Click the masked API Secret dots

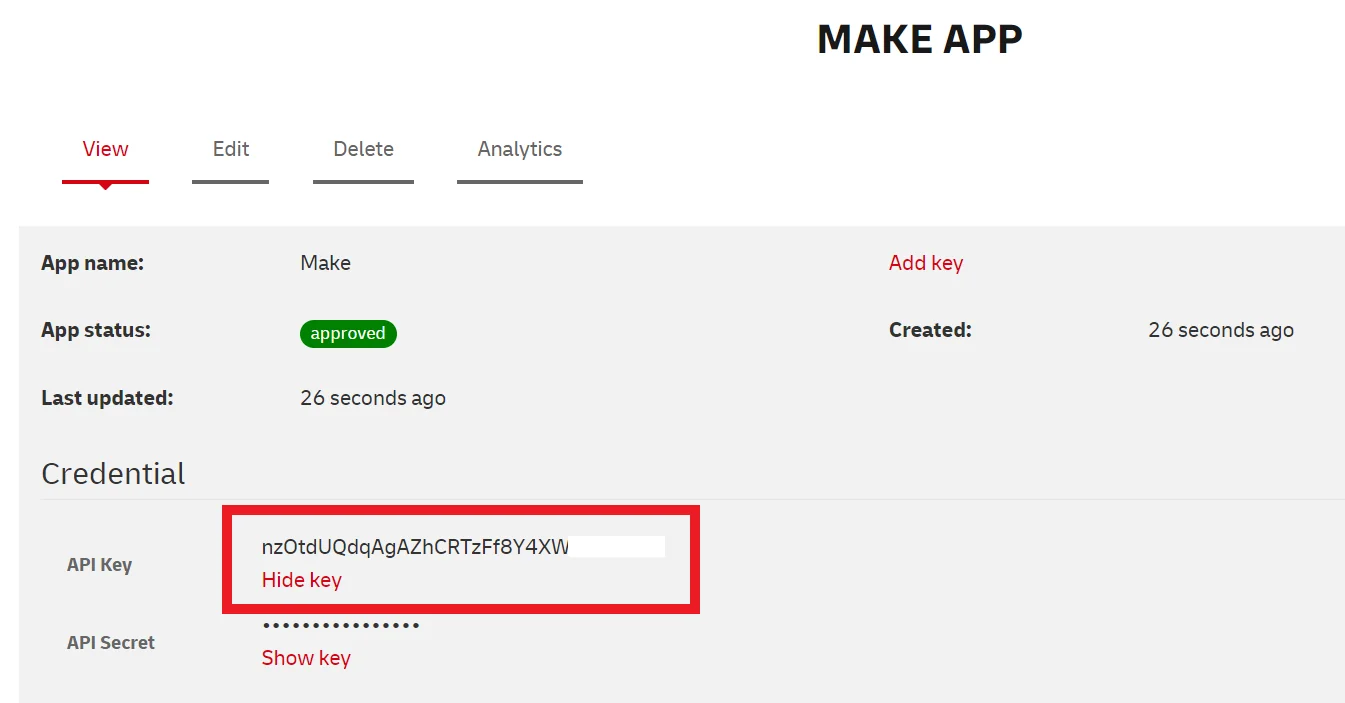341,626
